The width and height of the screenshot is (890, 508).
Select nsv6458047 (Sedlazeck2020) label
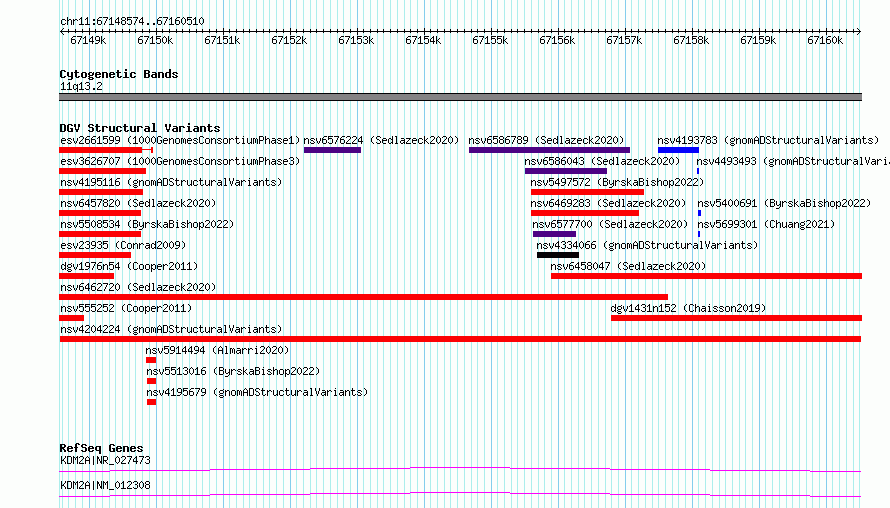(x=628, y=266)
